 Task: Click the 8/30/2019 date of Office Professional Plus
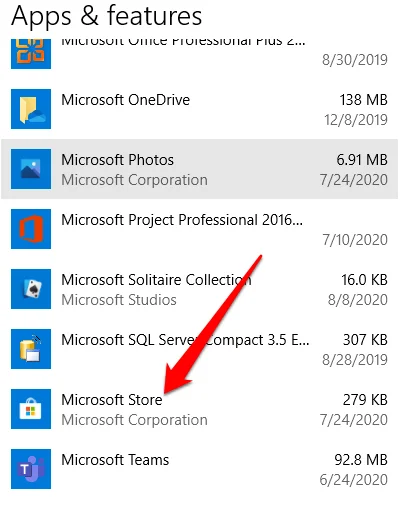[x=355, y=60]
